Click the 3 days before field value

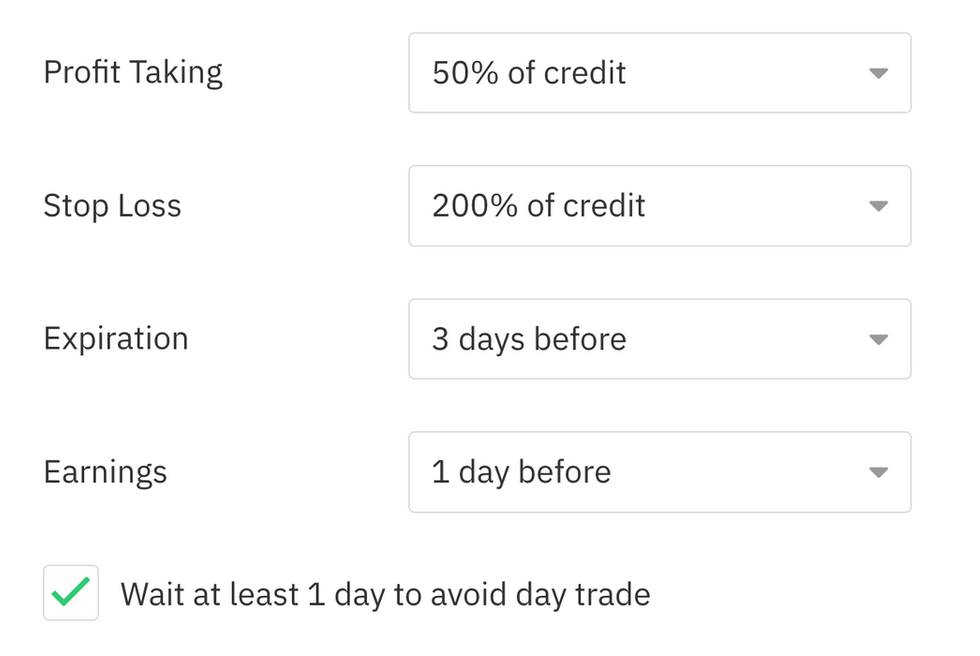tap(528, 339)
